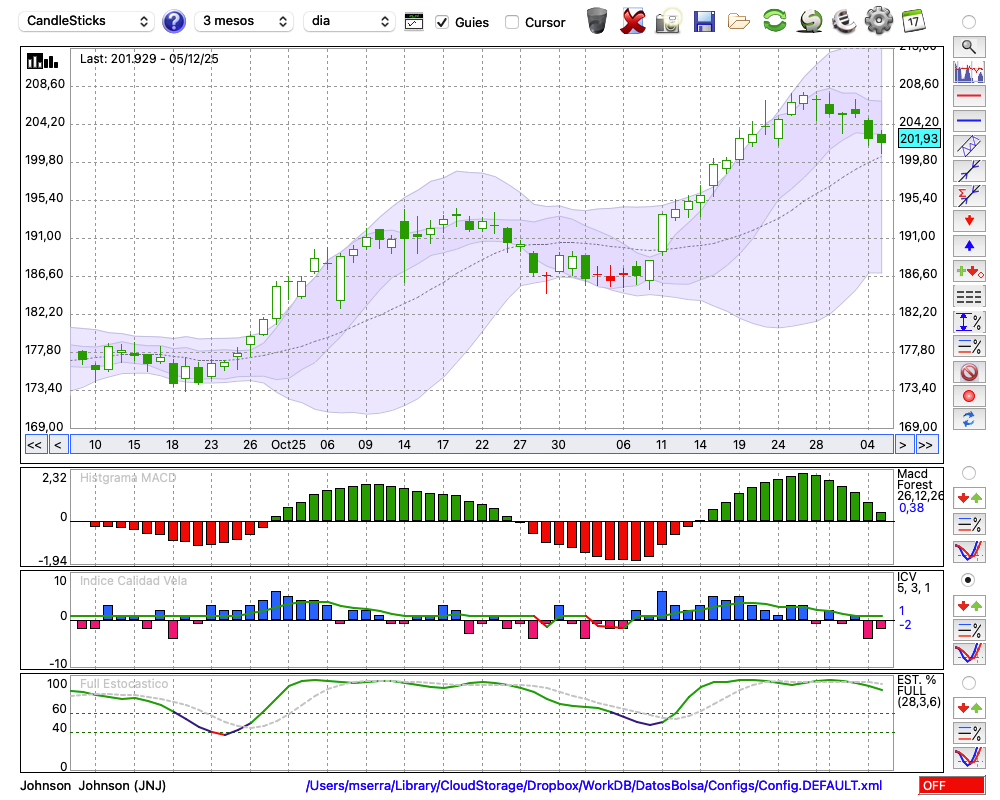Click the red prohibition sign icon
The image size is (1000, 800).
pyautogui.click(x=968, y=372)
